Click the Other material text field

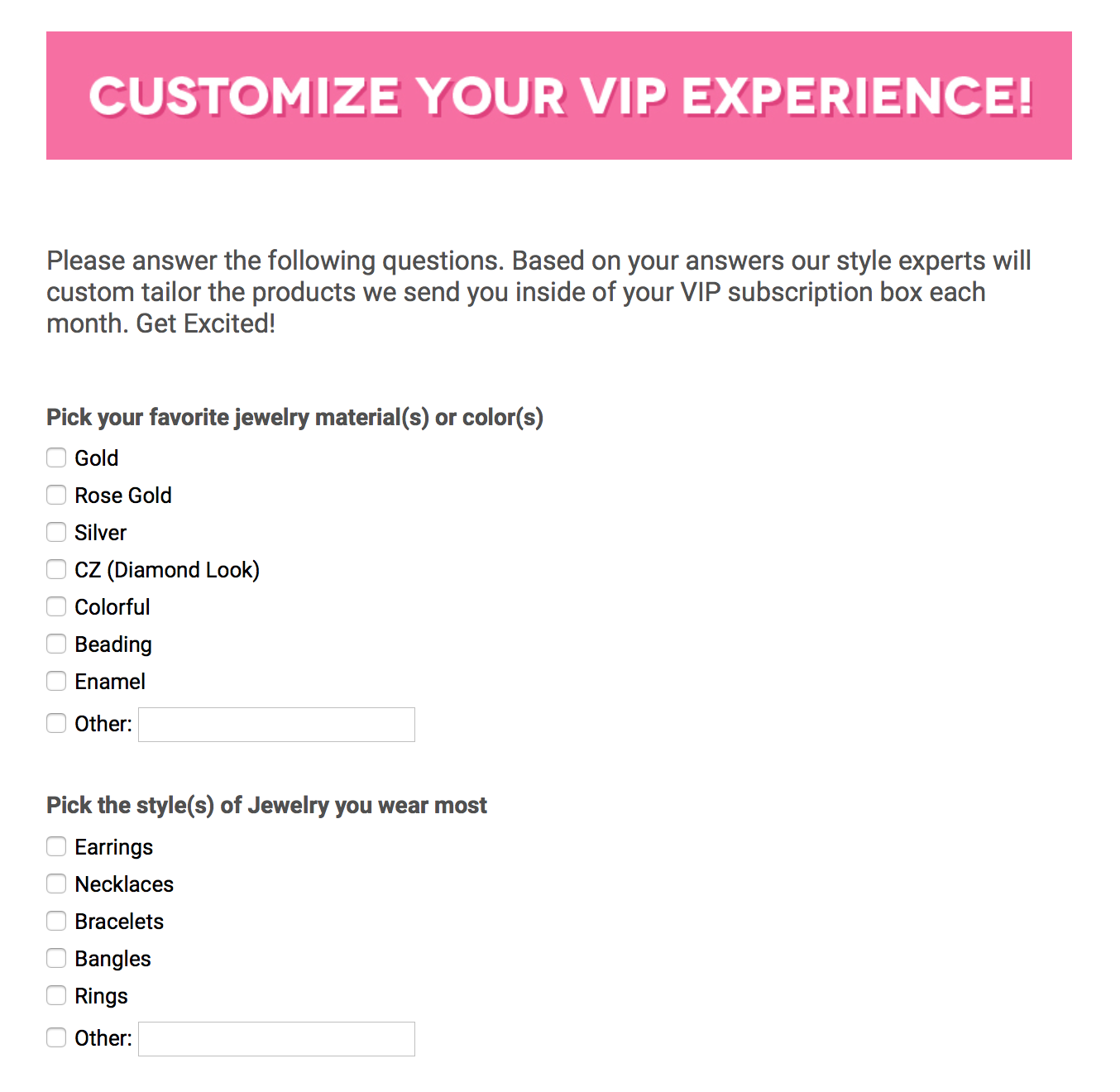tap(276, 725)
